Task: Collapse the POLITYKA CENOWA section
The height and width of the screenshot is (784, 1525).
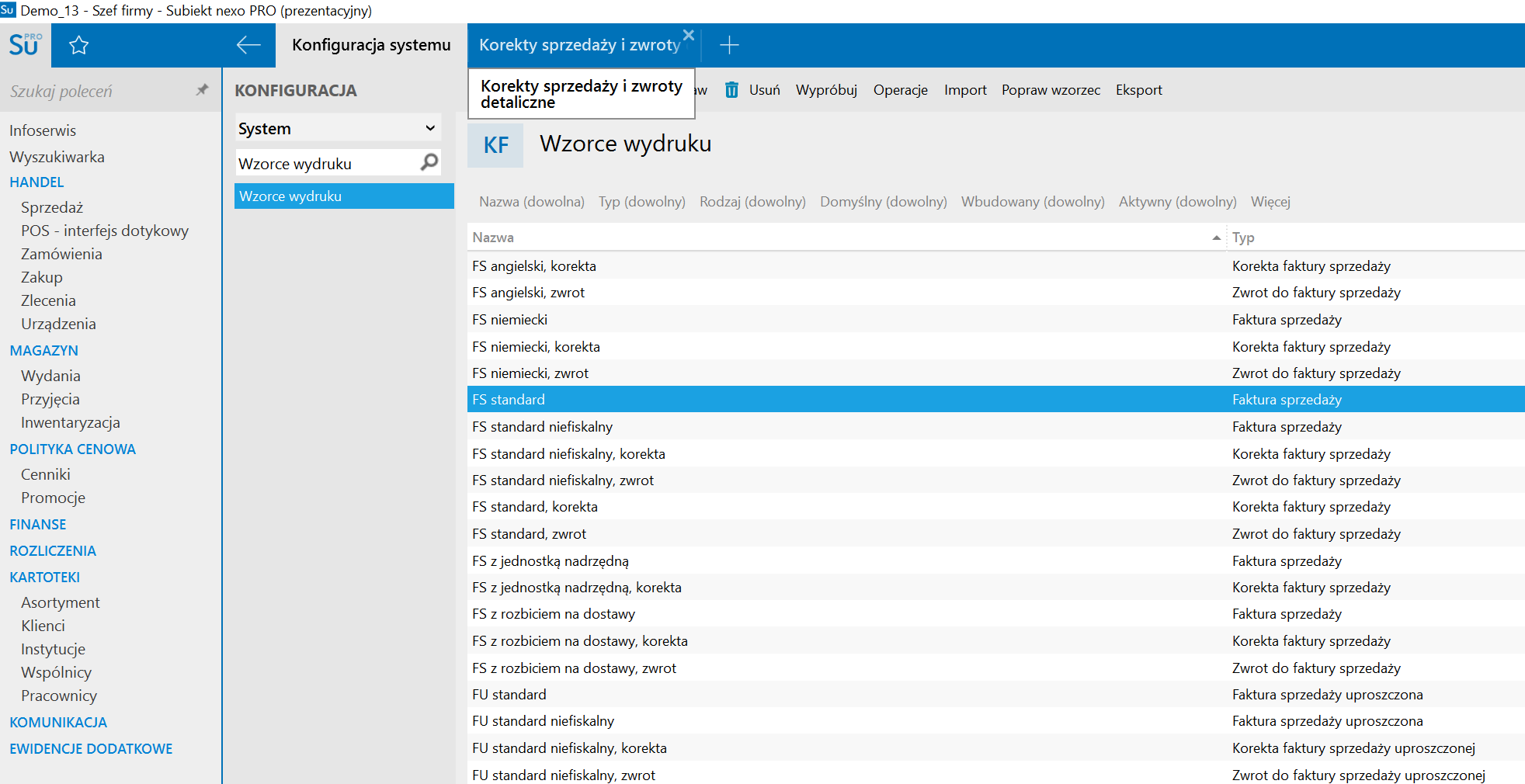Action: click(72, 449)
